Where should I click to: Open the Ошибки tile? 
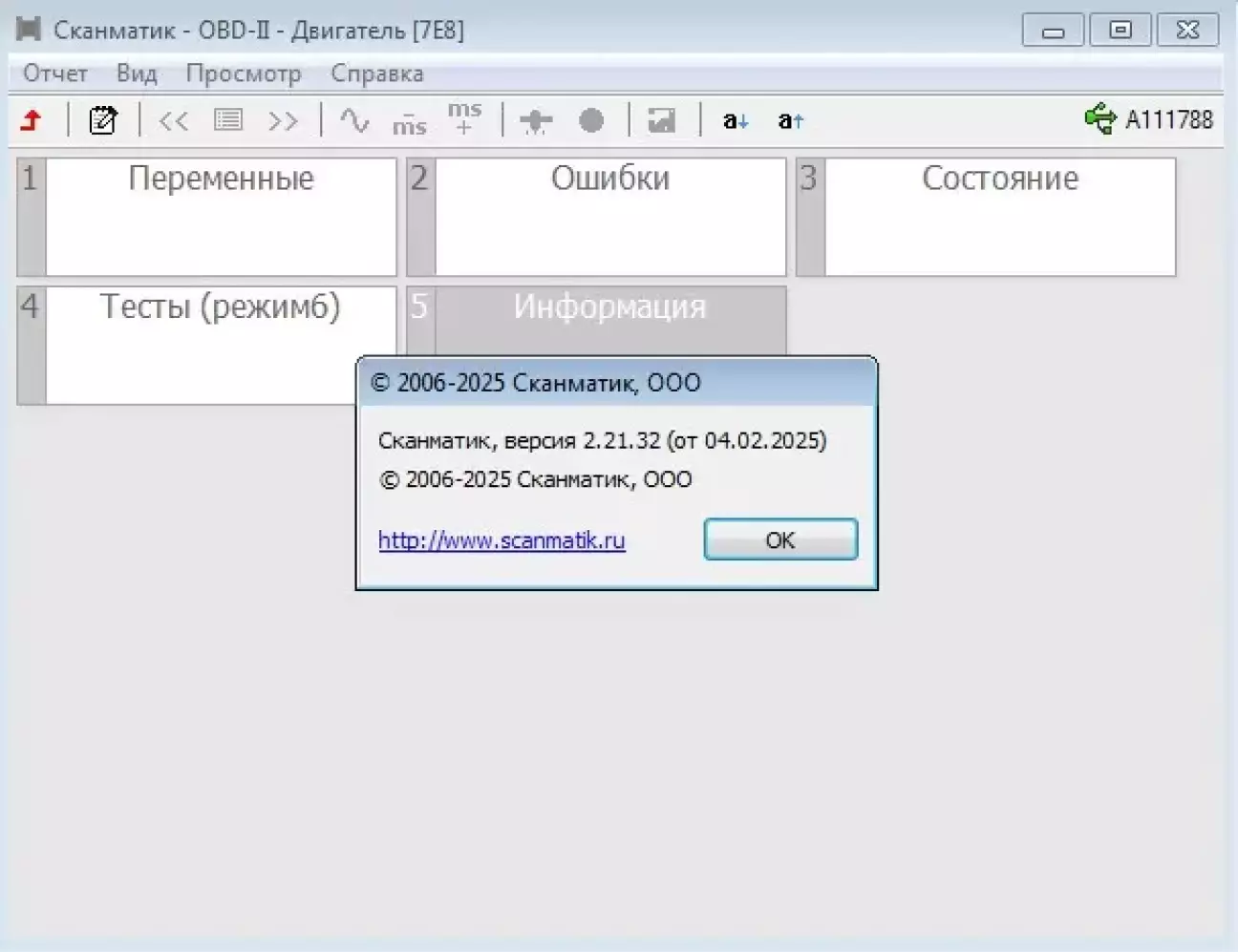click(x=597, y=217)
